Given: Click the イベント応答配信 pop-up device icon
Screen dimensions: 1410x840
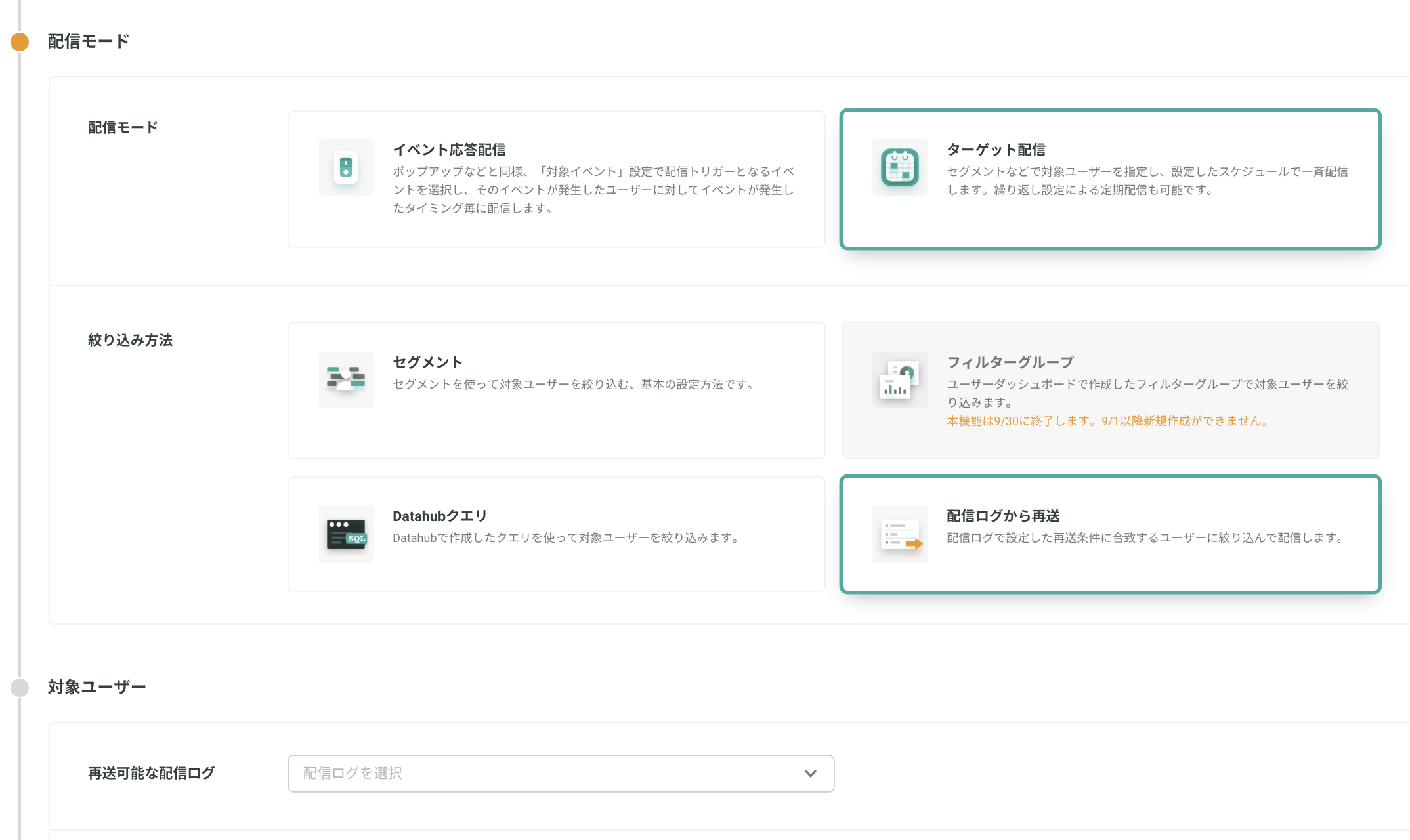Looking at the screenshot, I should point(346,167).
